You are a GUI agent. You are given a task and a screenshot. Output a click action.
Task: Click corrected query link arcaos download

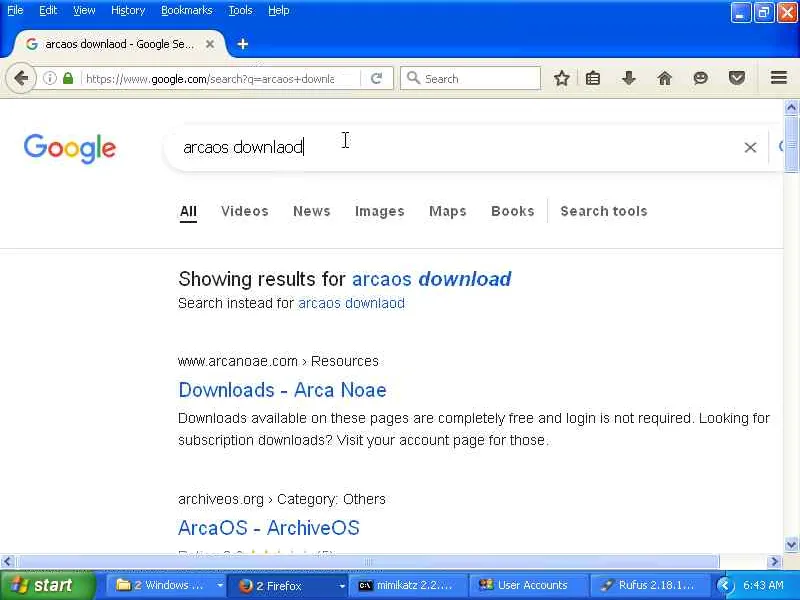[x=432, y=279]
